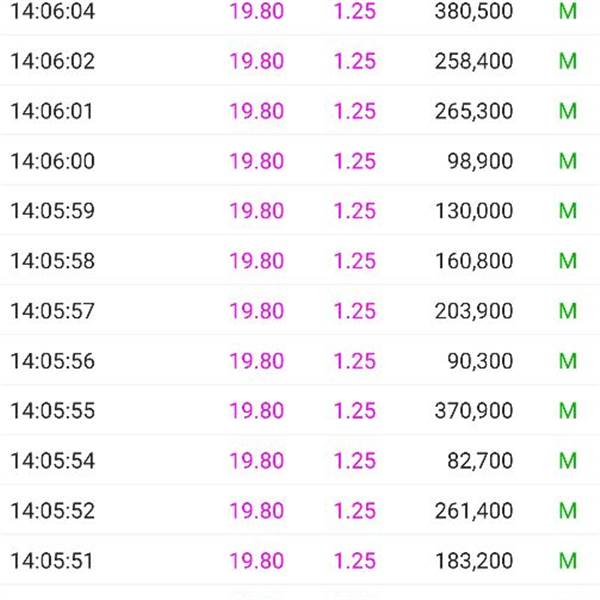The image size is (600, 600).
Task: Open the 14:05:51 trade row
Action: 300,561
